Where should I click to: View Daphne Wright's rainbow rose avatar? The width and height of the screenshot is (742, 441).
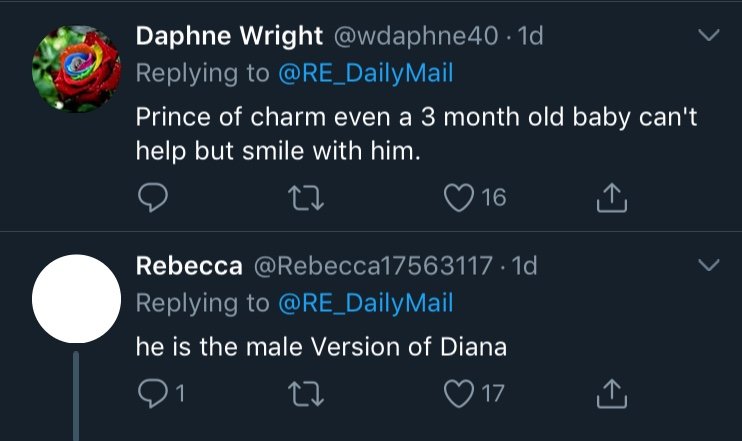[76, 69]
